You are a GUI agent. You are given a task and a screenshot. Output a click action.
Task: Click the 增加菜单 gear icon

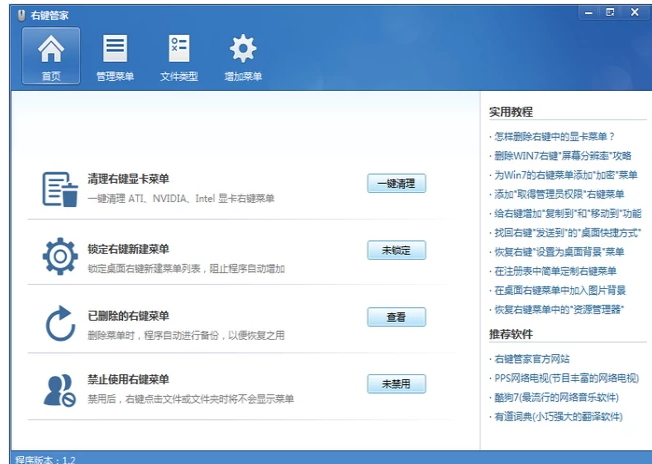pyautogui.click(x=243, y=56)
